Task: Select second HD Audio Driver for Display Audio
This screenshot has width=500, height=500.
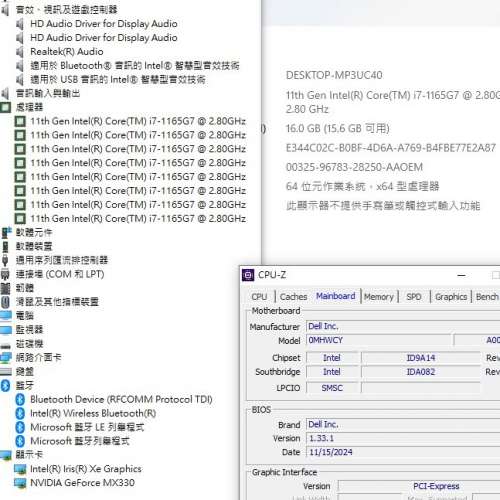Action: tap(104, 38)
